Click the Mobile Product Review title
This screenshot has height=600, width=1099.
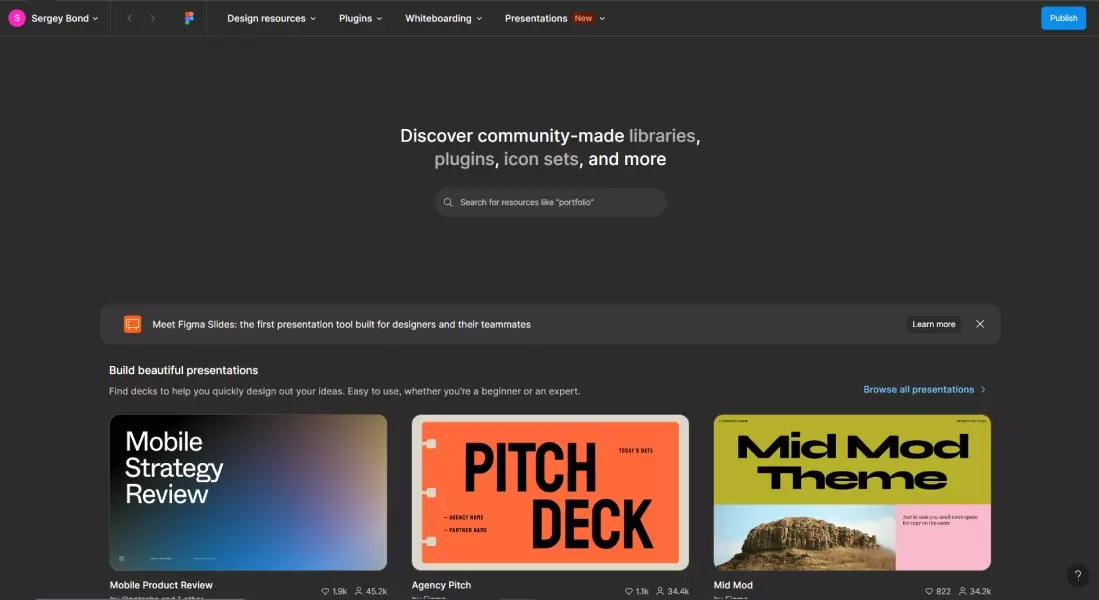click(161, 585)
